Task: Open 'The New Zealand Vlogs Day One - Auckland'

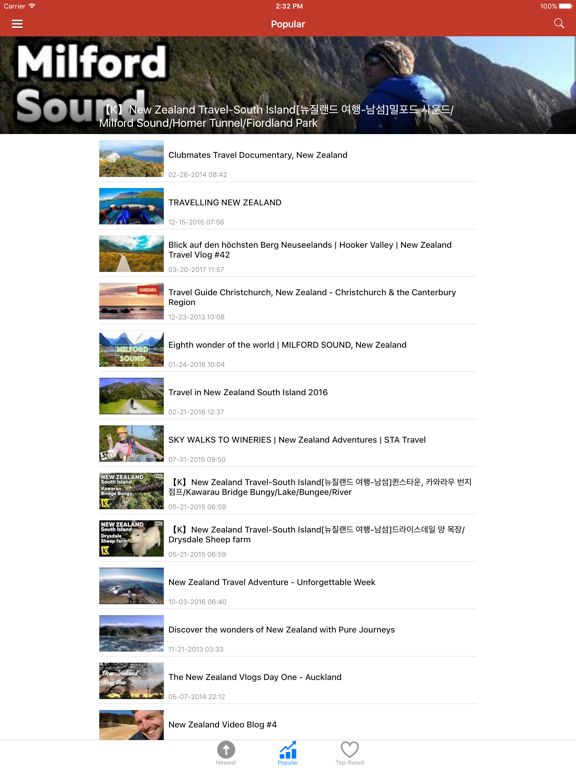Action: 255,677
